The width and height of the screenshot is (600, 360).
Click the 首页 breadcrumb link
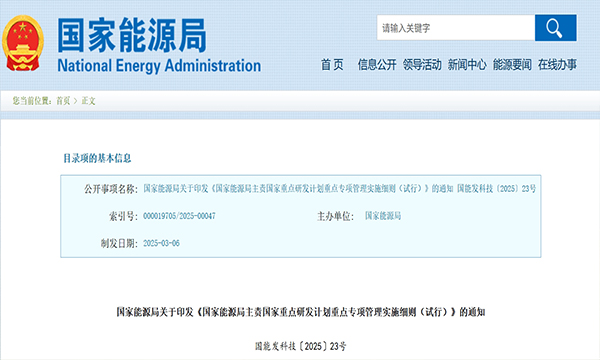coord(63,101)
